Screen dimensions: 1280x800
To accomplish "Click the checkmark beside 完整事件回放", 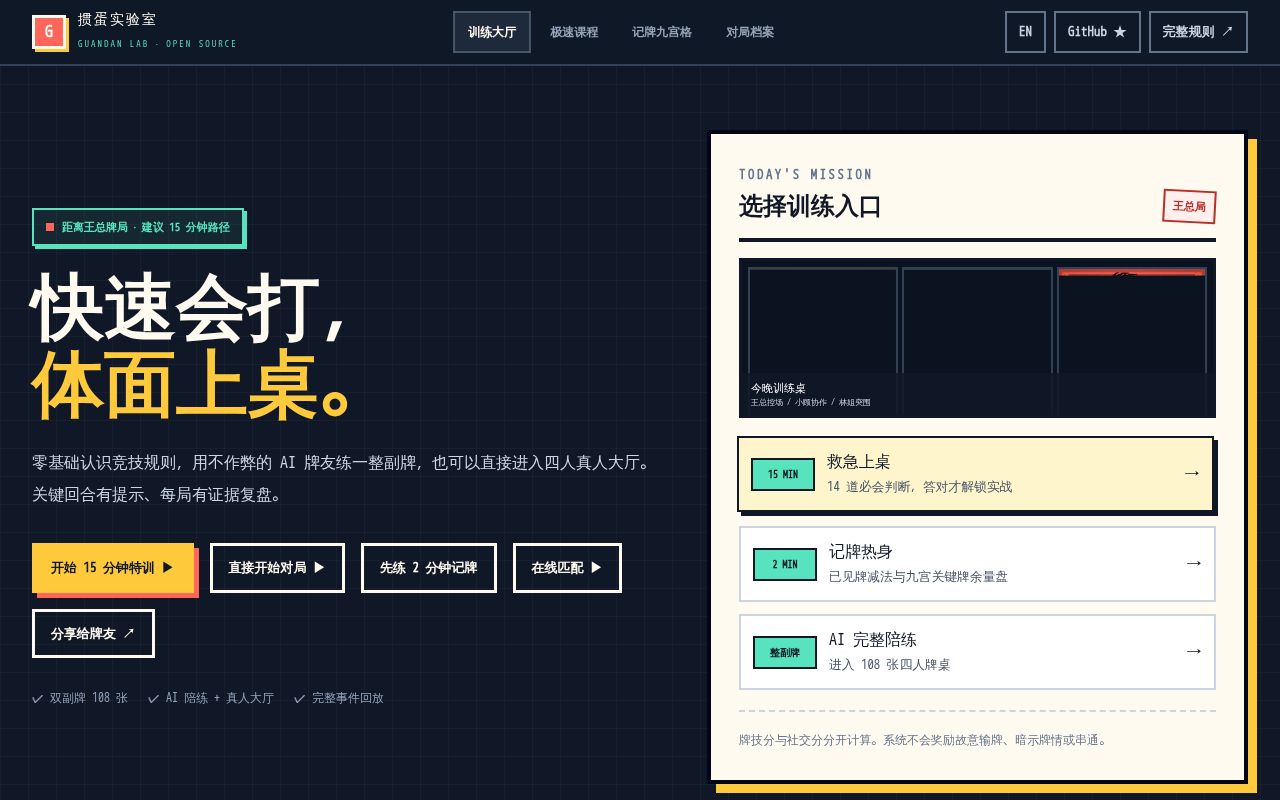I will 299,698.
